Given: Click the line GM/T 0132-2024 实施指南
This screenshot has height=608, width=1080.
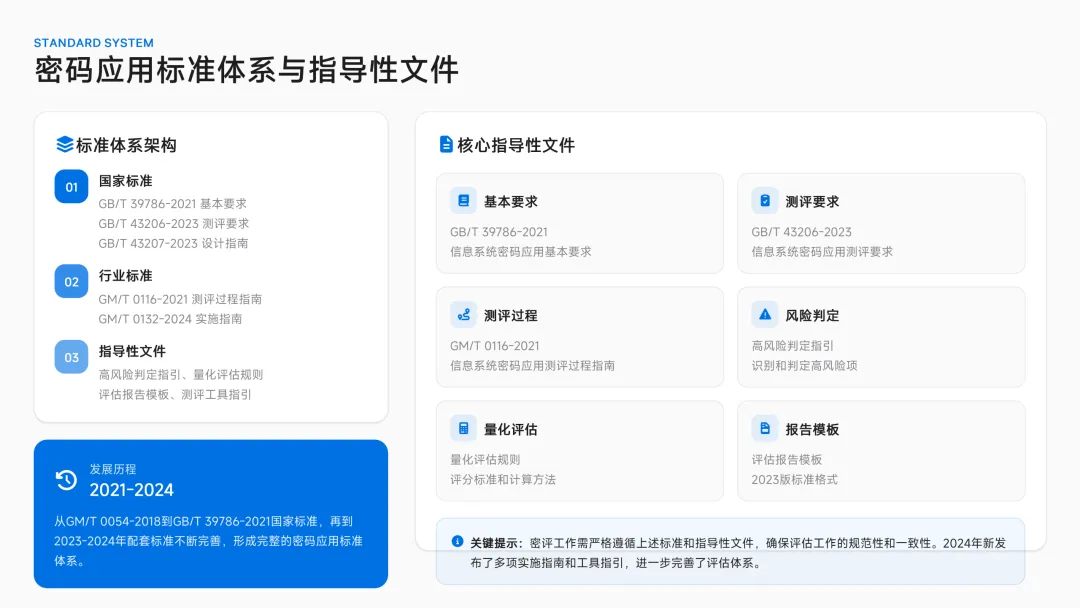Looking at the screenshot, I should point(170,319).
